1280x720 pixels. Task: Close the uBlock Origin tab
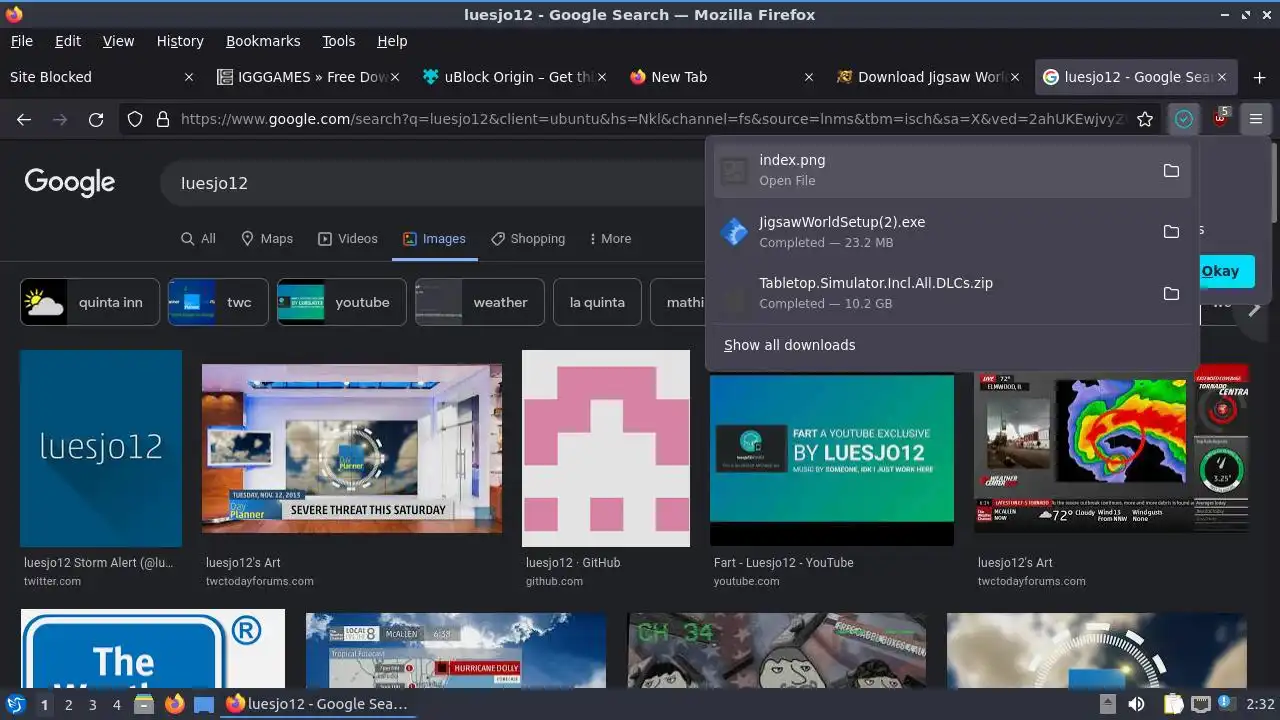(602, 77)
